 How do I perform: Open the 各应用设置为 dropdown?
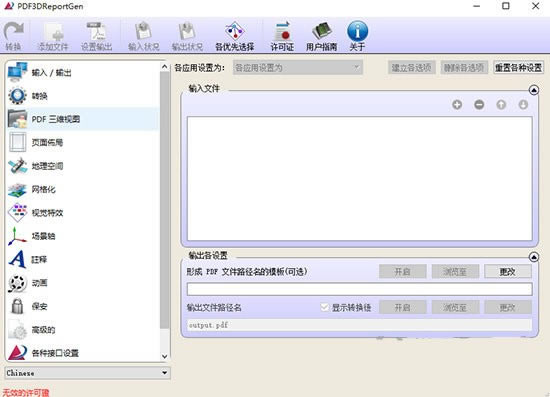[x=298, y=67]
